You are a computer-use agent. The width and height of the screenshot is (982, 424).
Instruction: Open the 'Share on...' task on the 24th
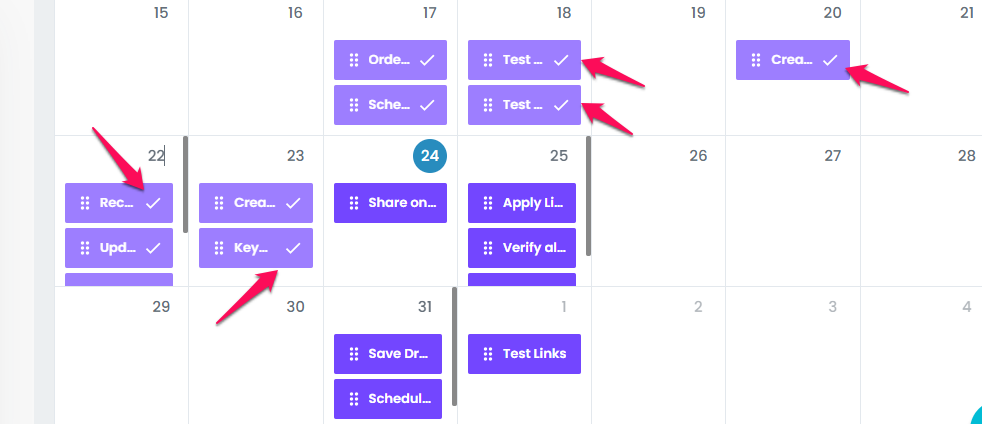click(x=390, y=203)
